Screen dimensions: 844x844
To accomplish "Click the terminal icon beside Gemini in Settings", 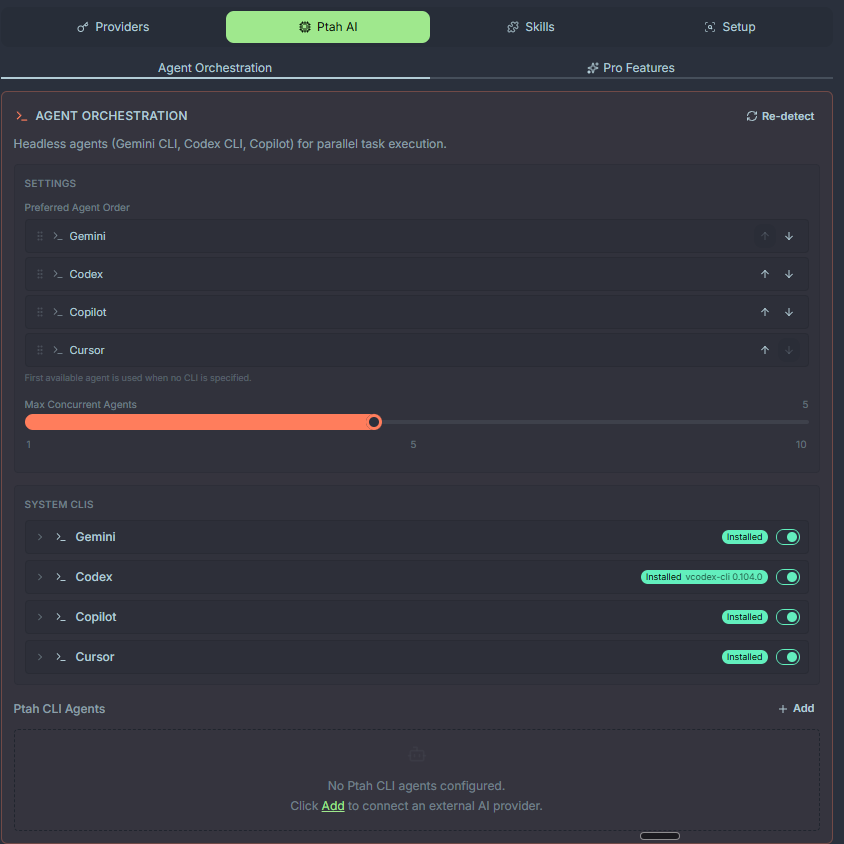I will point(58,235).
